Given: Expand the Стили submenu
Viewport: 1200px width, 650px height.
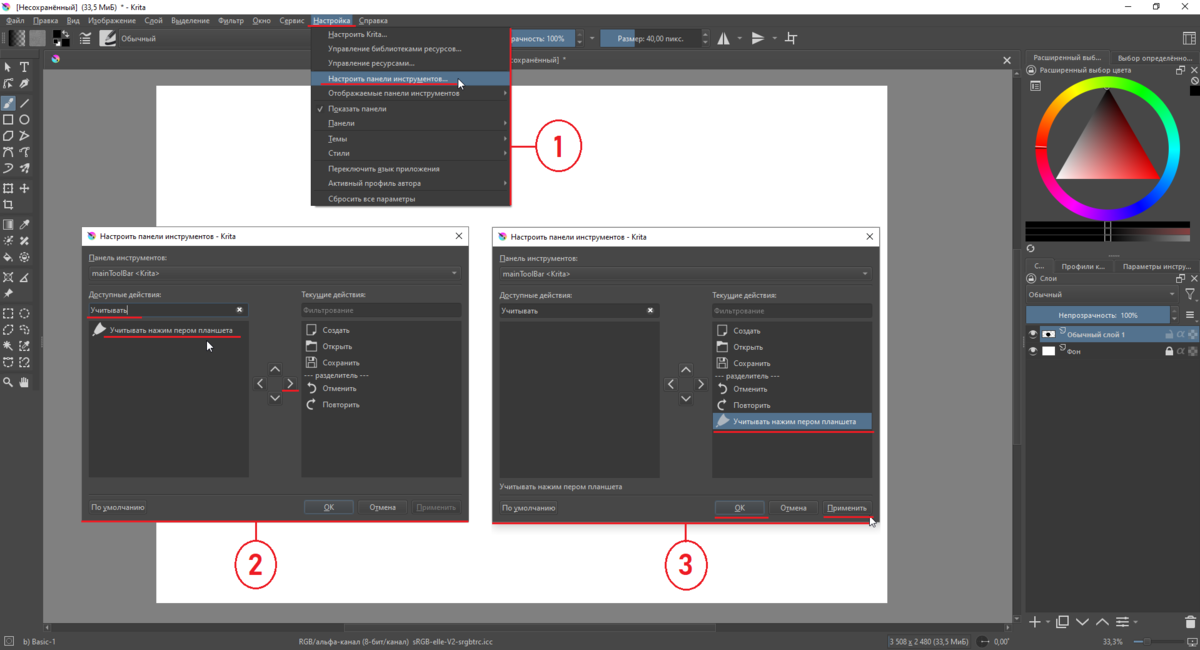Looking at the screenshot, I should tap(411, 153).
